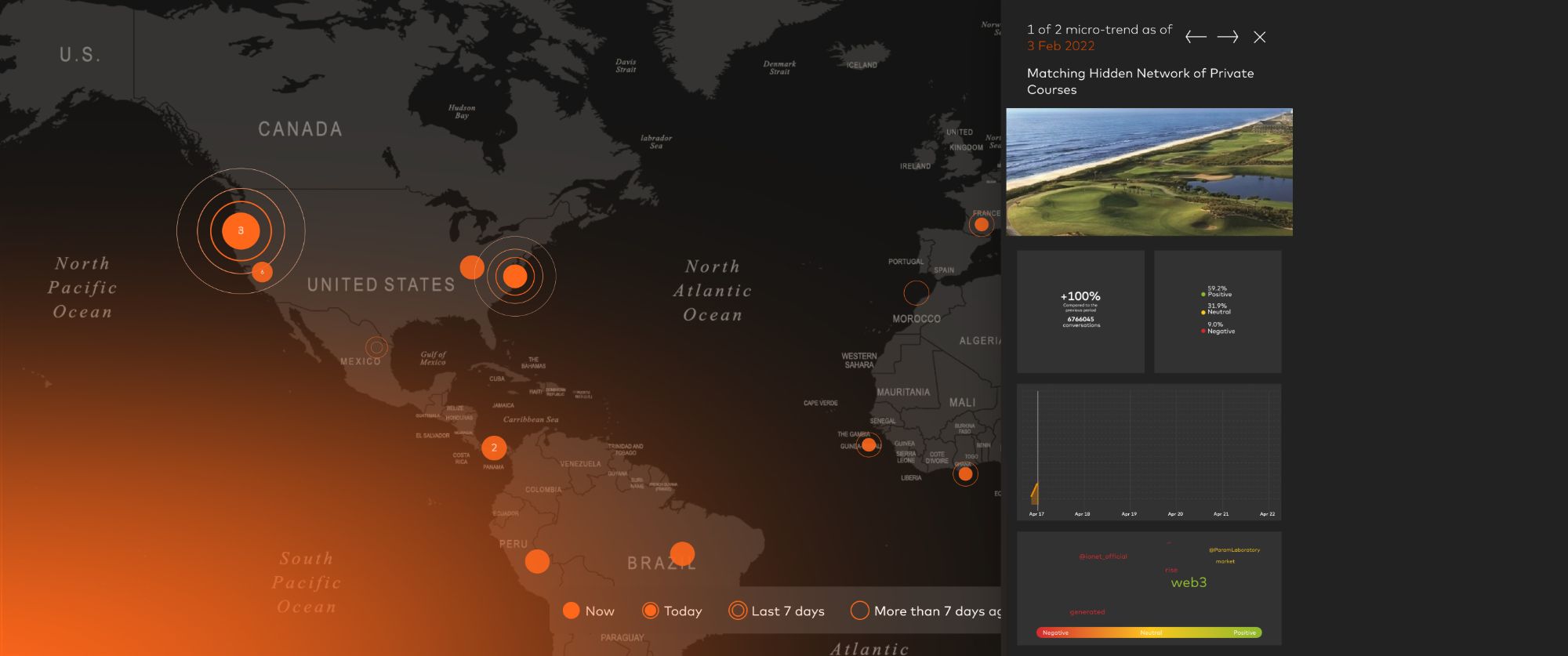The image size is (1568, 656).
Task: Select the orange marker over Peru
Action: tap(537, 561)
